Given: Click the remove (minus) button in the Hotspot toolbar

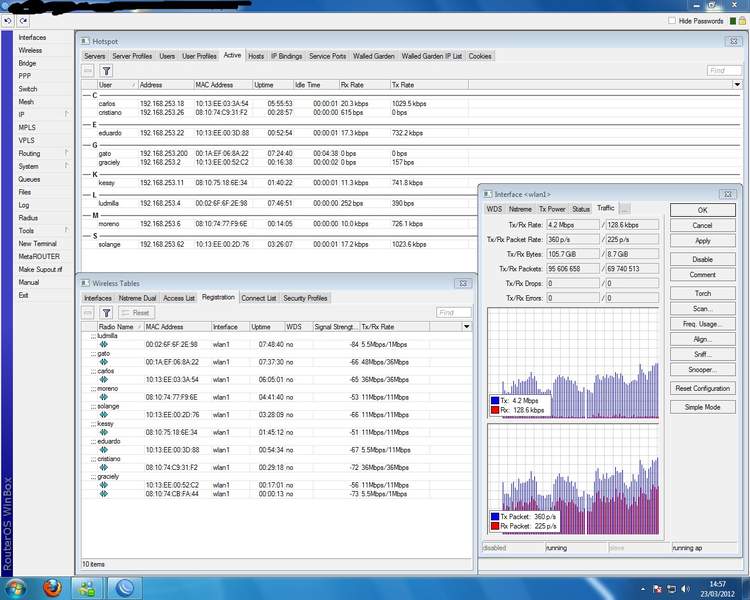Looking at the screenshot, I should pos(88,71).
